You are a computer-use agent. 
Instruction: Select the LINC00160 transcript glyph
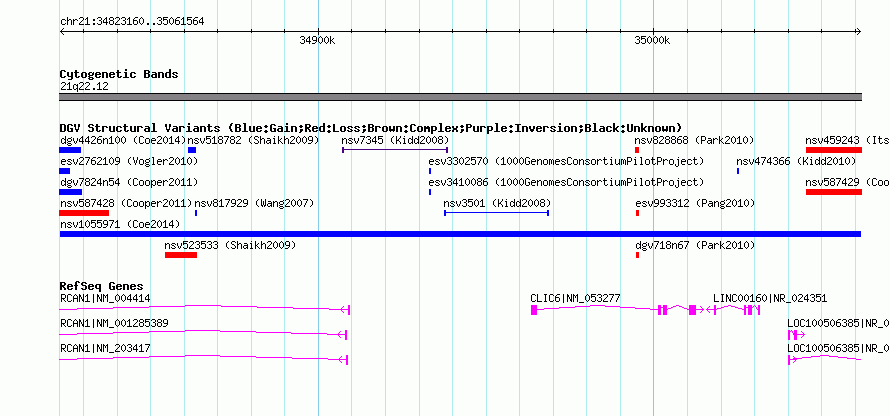[x=734, y=309]
